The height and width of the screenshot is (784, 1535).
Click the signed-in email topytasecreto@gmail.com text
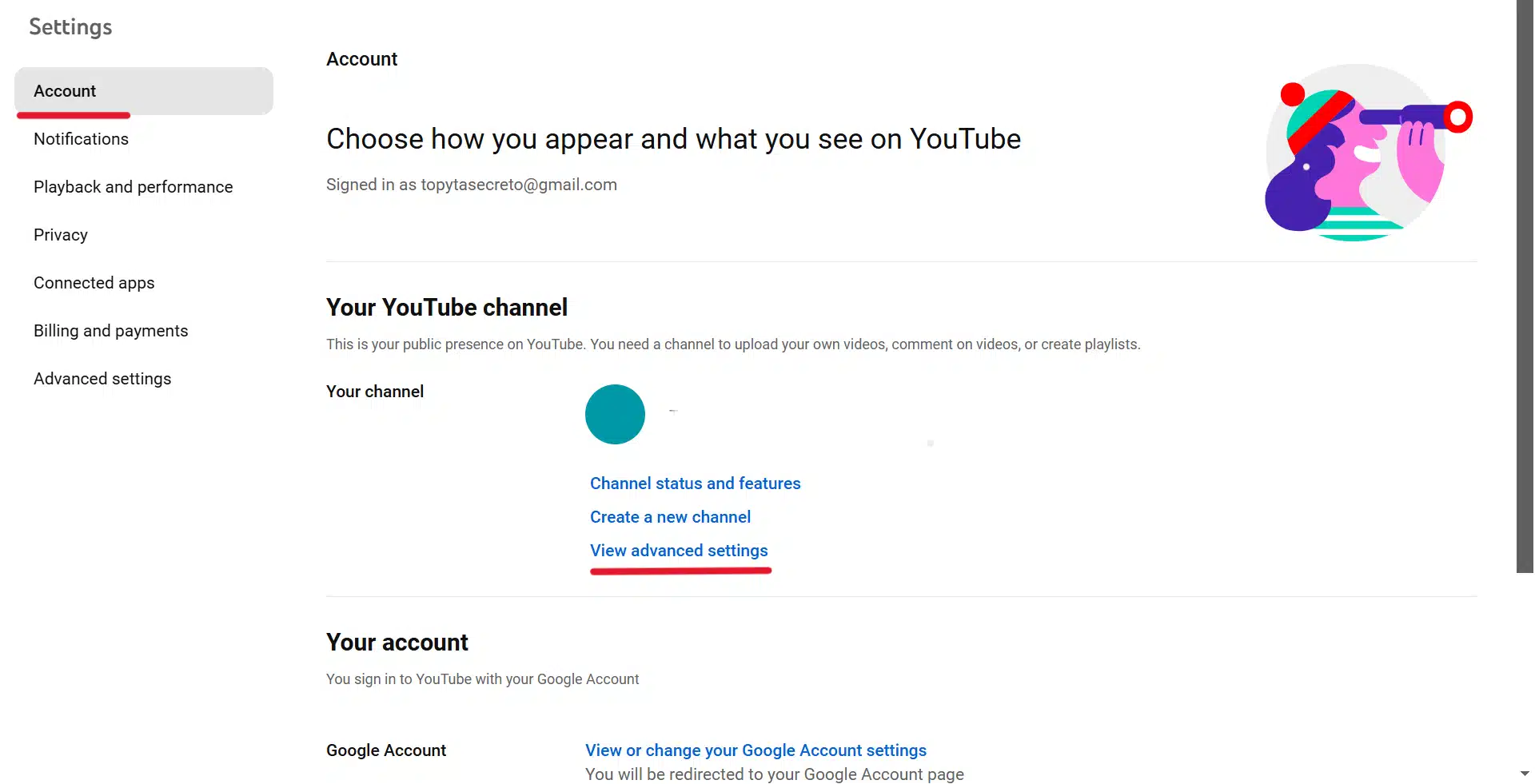(519, 185)
